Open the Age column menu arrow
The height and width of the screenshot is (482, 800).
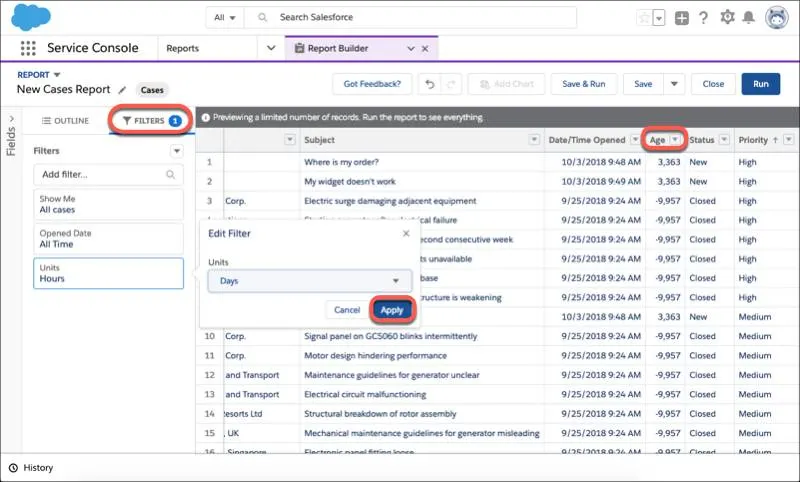[x=676, y=140]
